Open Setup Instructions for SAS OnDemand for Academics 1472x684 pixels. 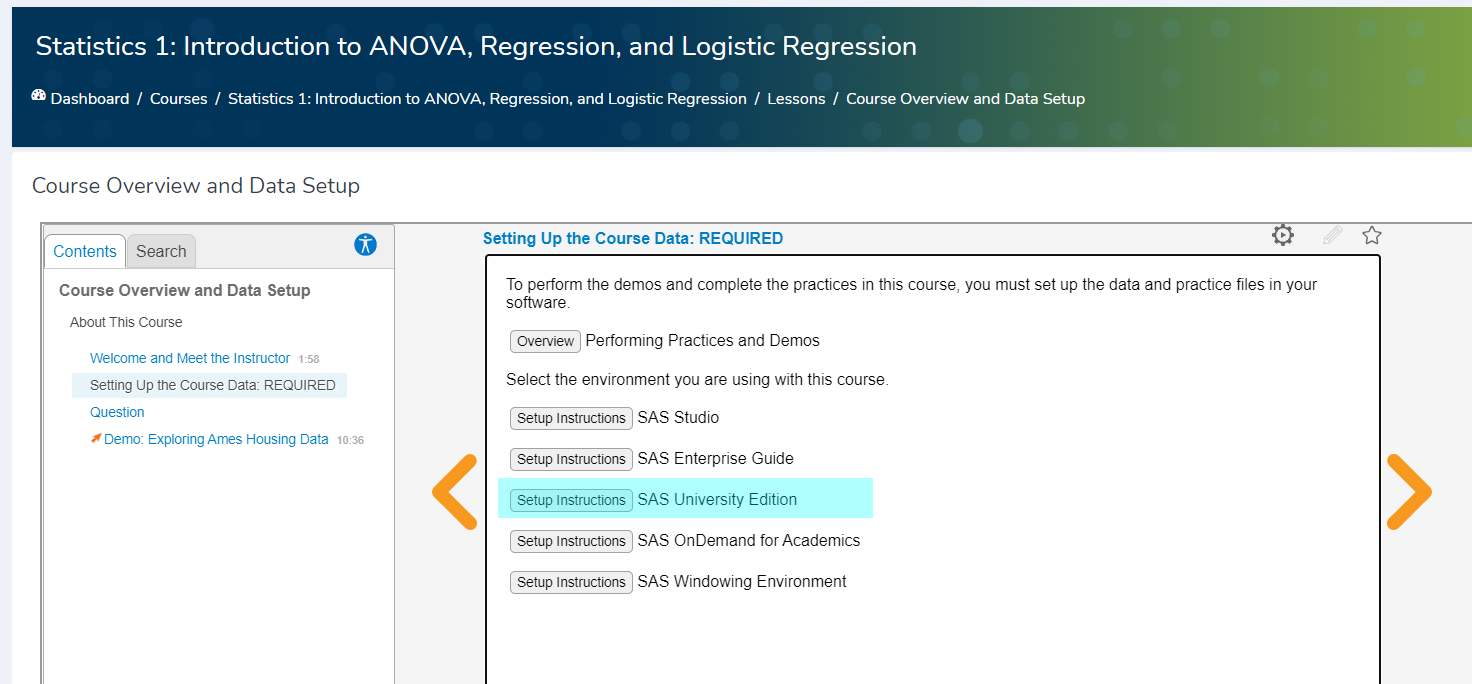click(571, 541)
